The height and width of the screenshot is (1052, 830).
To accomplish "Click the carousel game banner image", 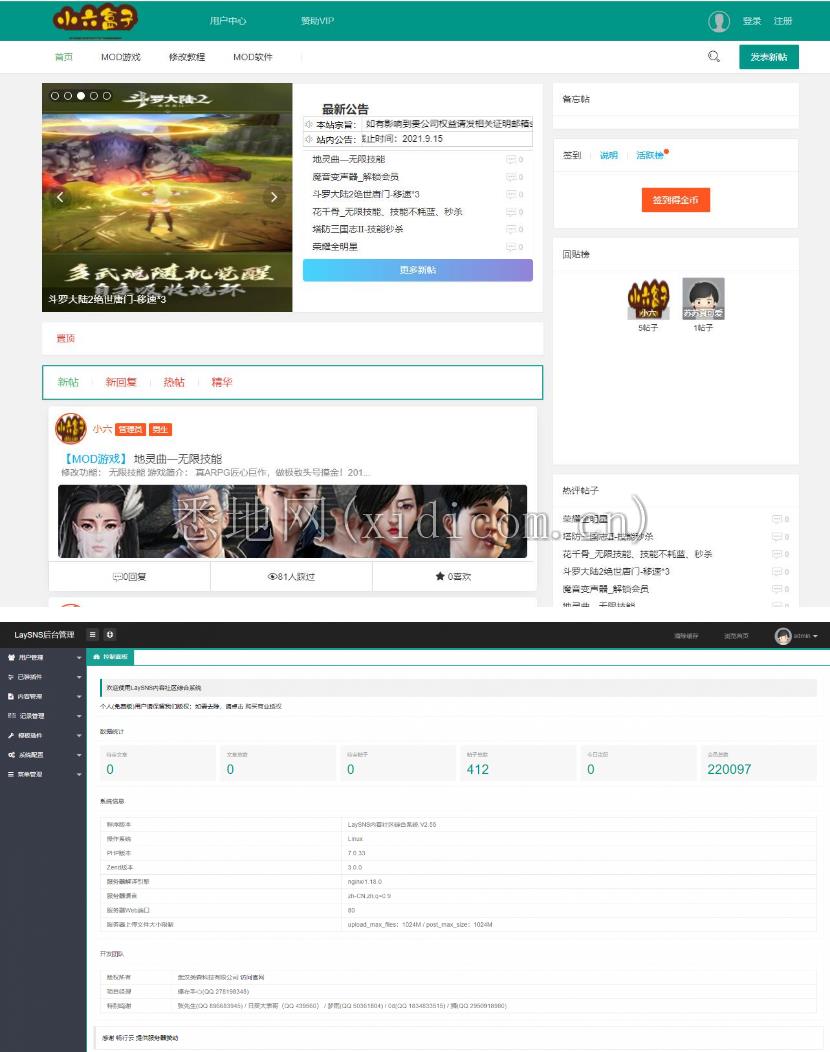I will click(167, 197).
